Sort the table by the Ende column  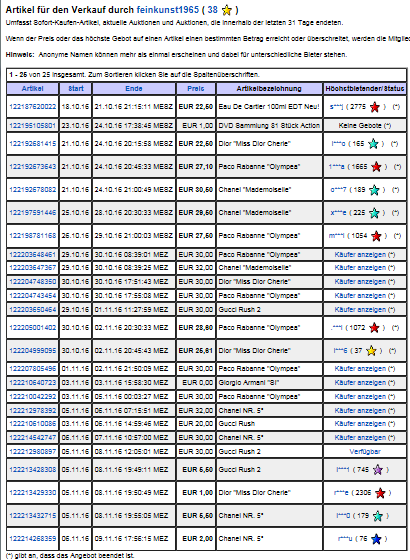point(134,89)
